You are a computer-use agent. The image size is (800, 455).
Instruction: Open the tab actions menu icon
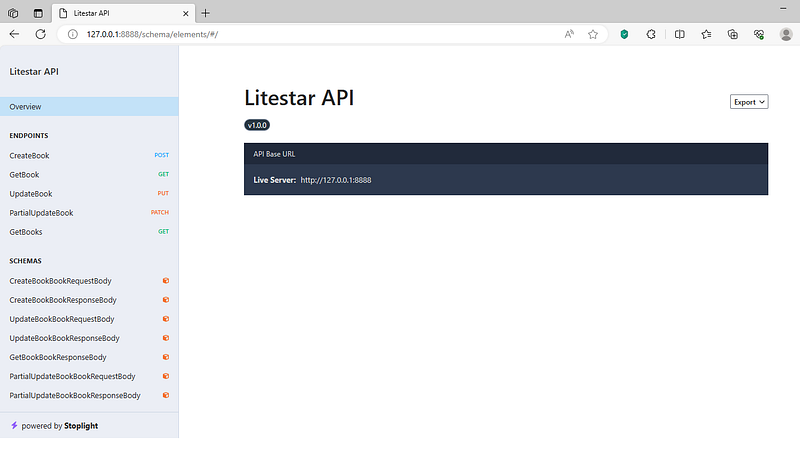(38, 13)
